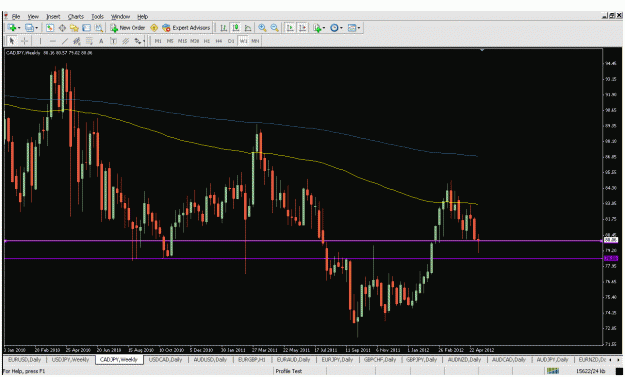Switch timeframe to M15

[x=182, y=41]
